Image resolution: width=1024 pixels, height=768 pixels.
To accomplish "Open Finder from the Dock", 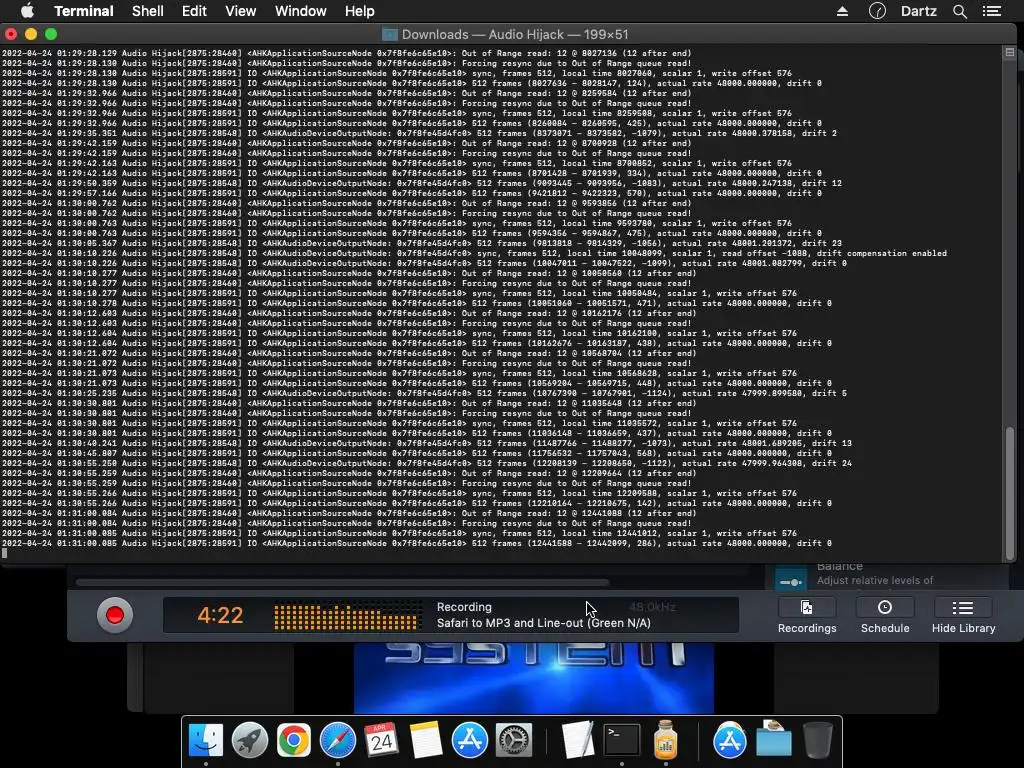I will click(206, 740).
